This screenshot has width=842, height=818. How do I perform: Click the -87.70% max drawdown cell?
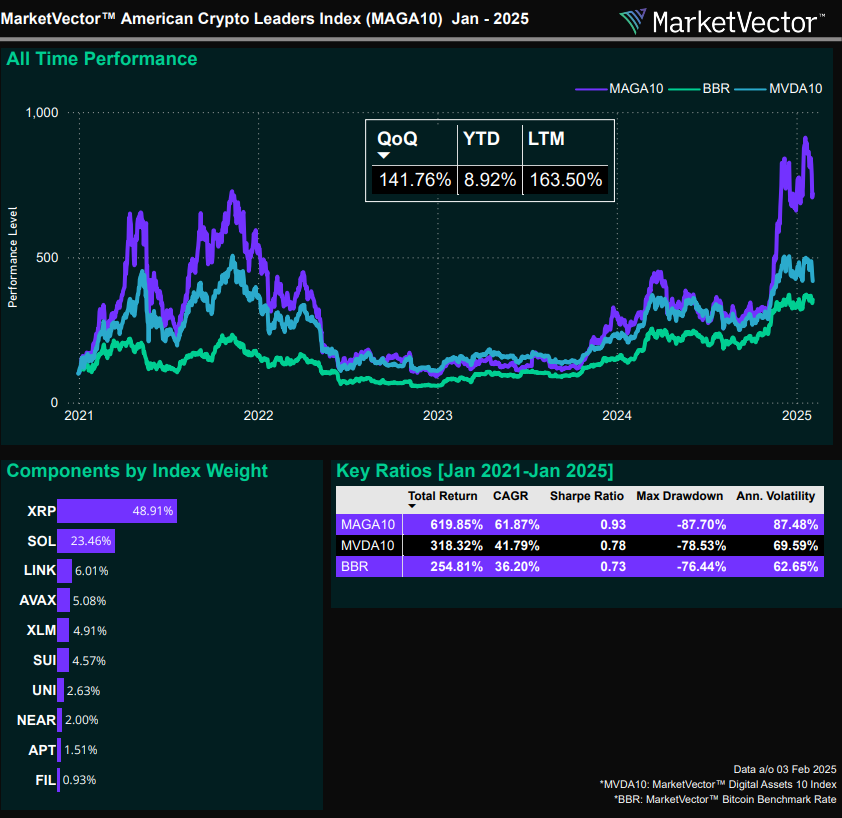pos(701,525)
